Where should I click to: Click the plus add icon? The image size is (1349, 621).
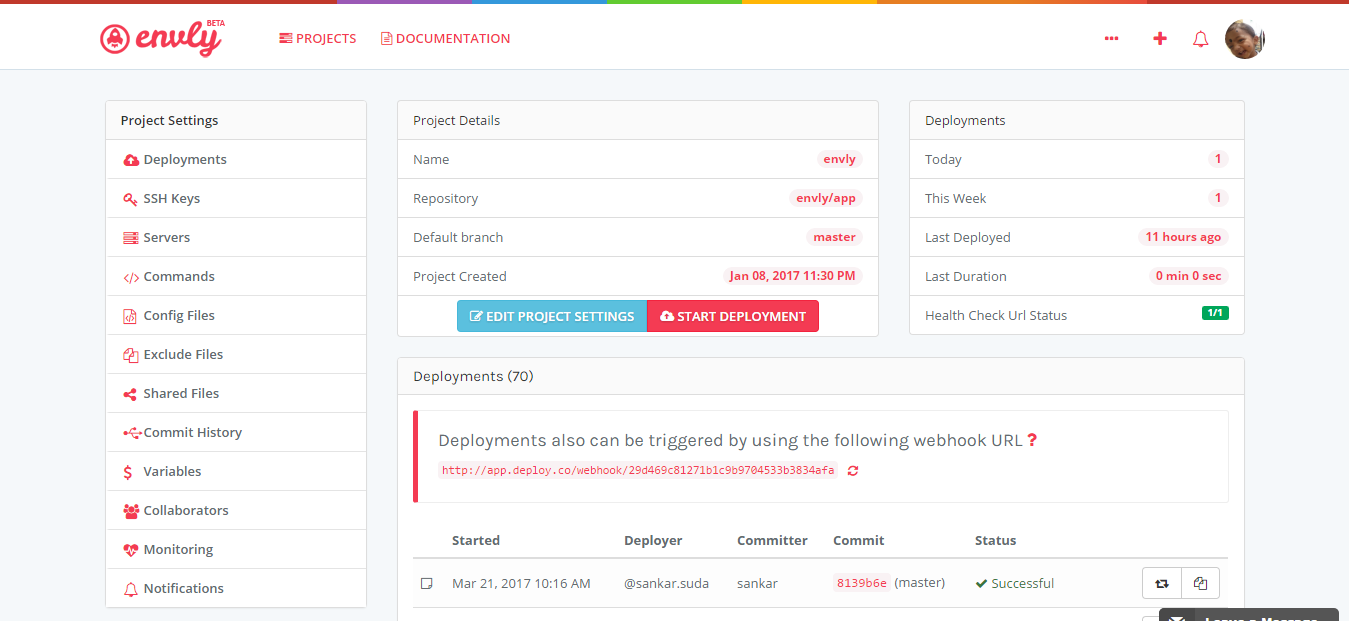pos(1160,39)
